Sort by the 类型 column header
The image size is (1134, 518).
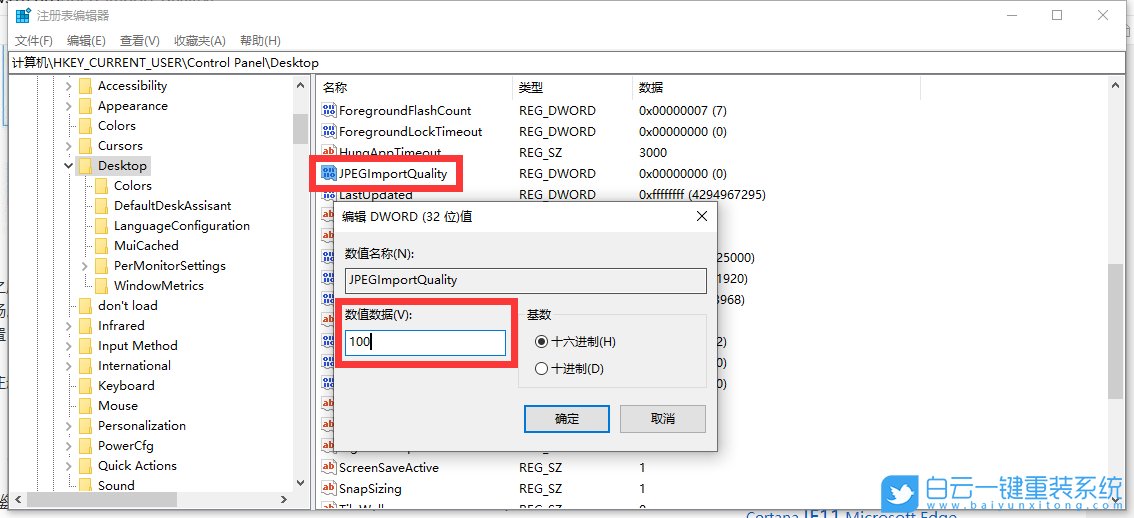pyautogui.click(x=572, y=88)
